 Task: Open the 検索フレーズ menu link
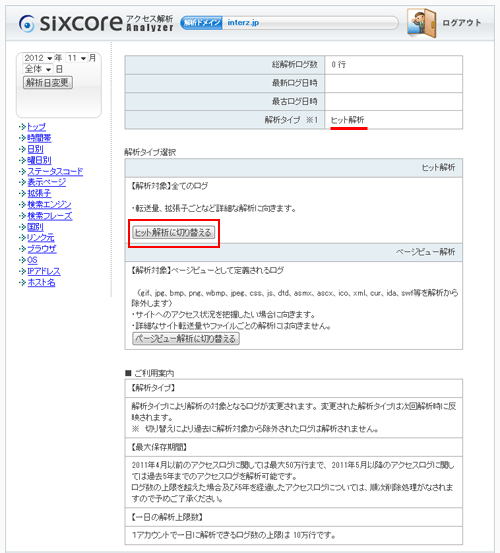click(x=50, y=216)
